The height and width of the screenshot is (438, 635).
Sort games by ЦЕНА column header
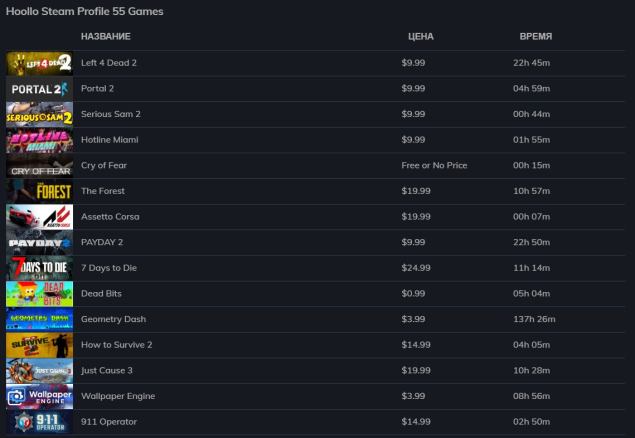tap(421, 37)
